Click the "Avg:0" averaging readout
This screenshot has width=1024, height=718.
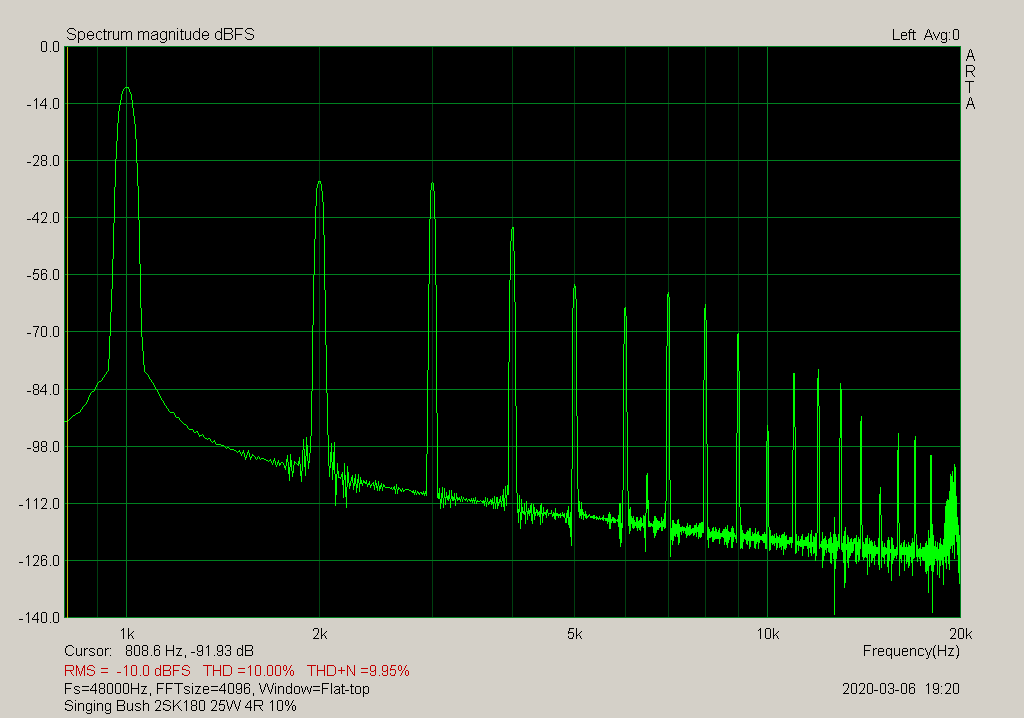point(942,35)
